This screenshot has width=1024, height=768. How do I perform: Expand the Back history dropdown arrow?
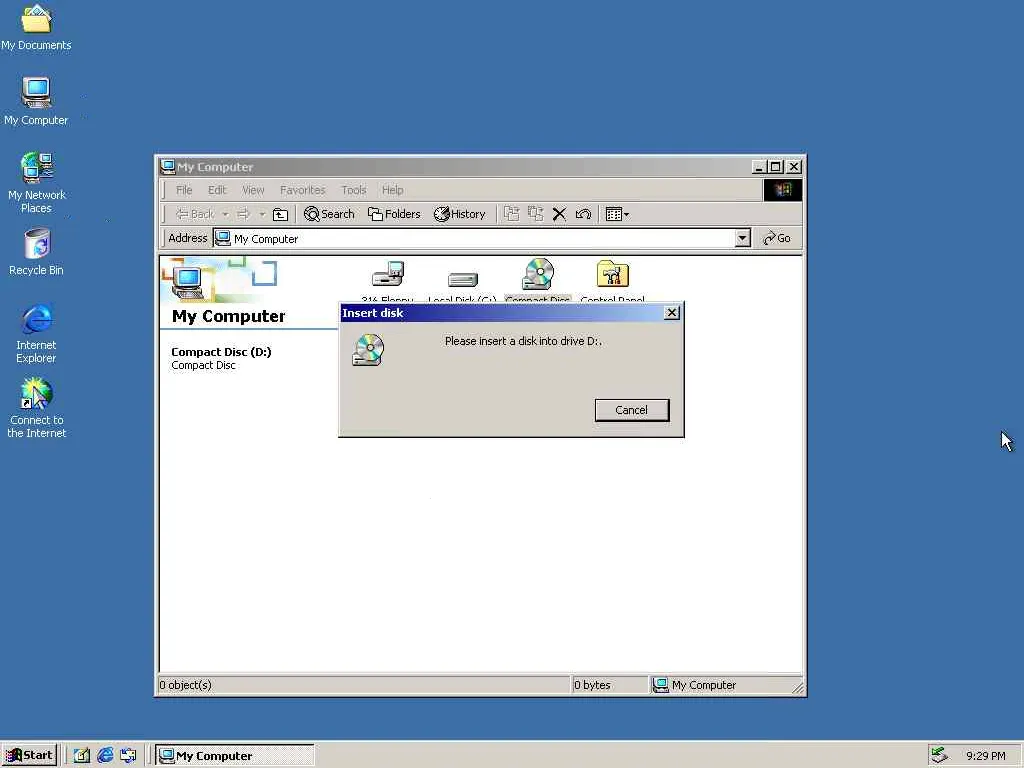tap(225, 214)
